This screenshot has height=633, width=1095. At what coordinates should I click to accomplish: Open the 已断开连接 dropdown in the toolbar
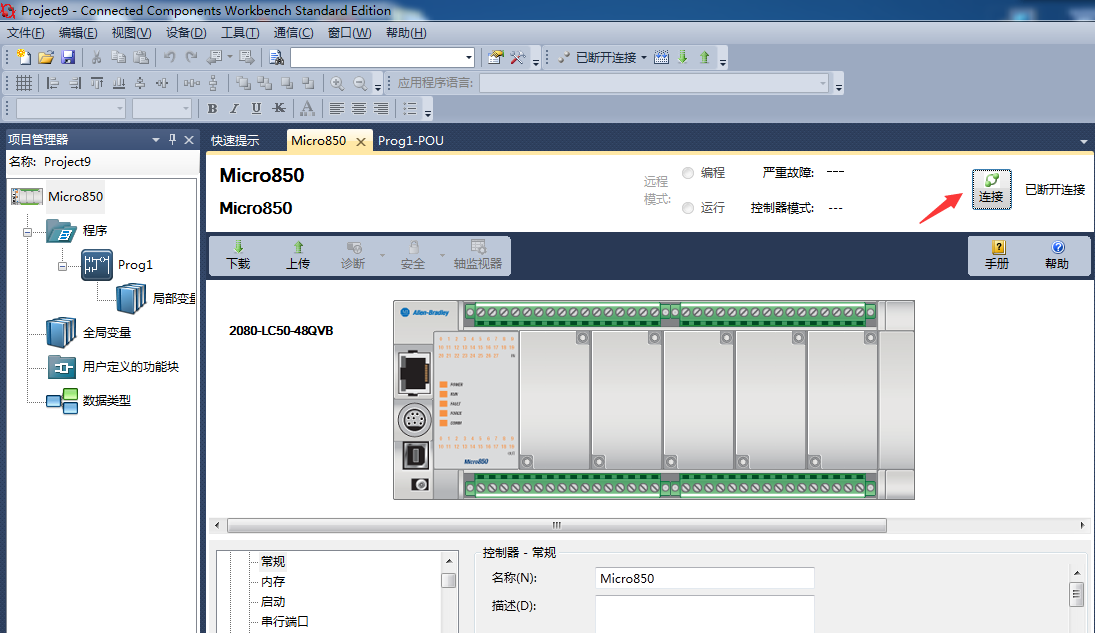(x=644, y=57)
